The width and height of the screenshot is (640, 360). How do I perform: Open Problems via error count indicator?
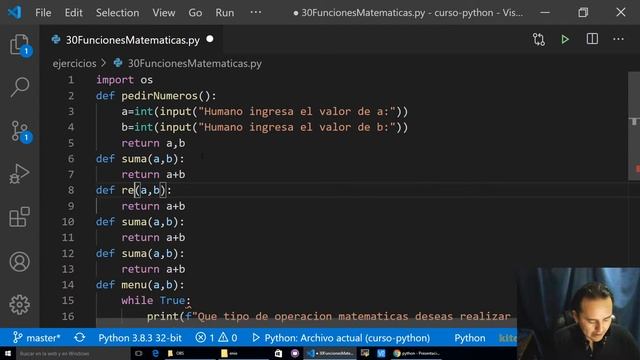204,338
